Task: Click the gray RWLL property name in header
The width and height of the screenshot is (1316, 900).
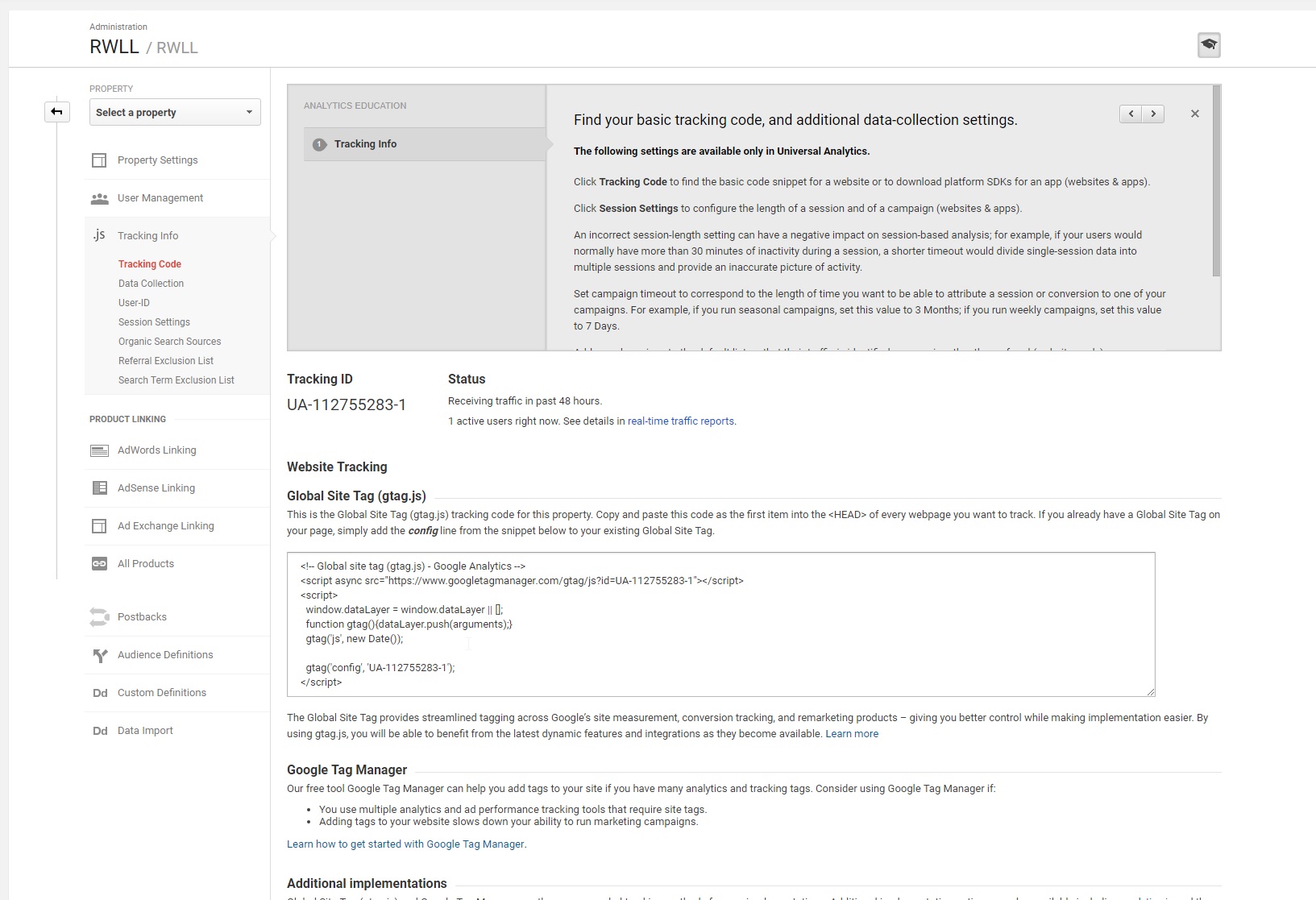Action: point(177,48)
